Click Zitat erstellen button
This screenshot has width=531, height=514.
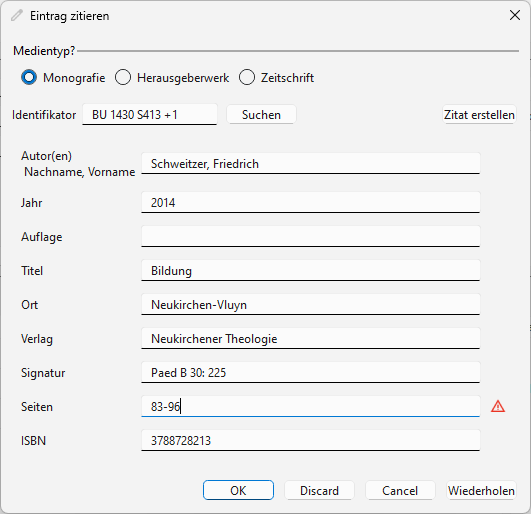[x=479, y=115]
